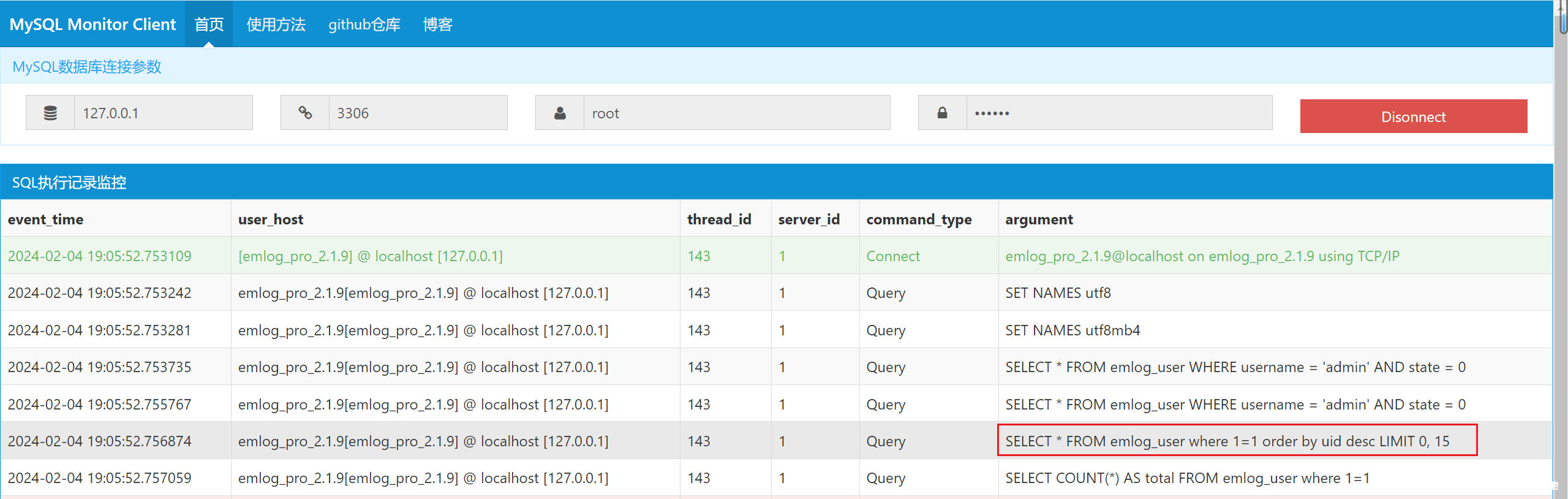
Task: Click the port link icon
Action: point(305,113)
